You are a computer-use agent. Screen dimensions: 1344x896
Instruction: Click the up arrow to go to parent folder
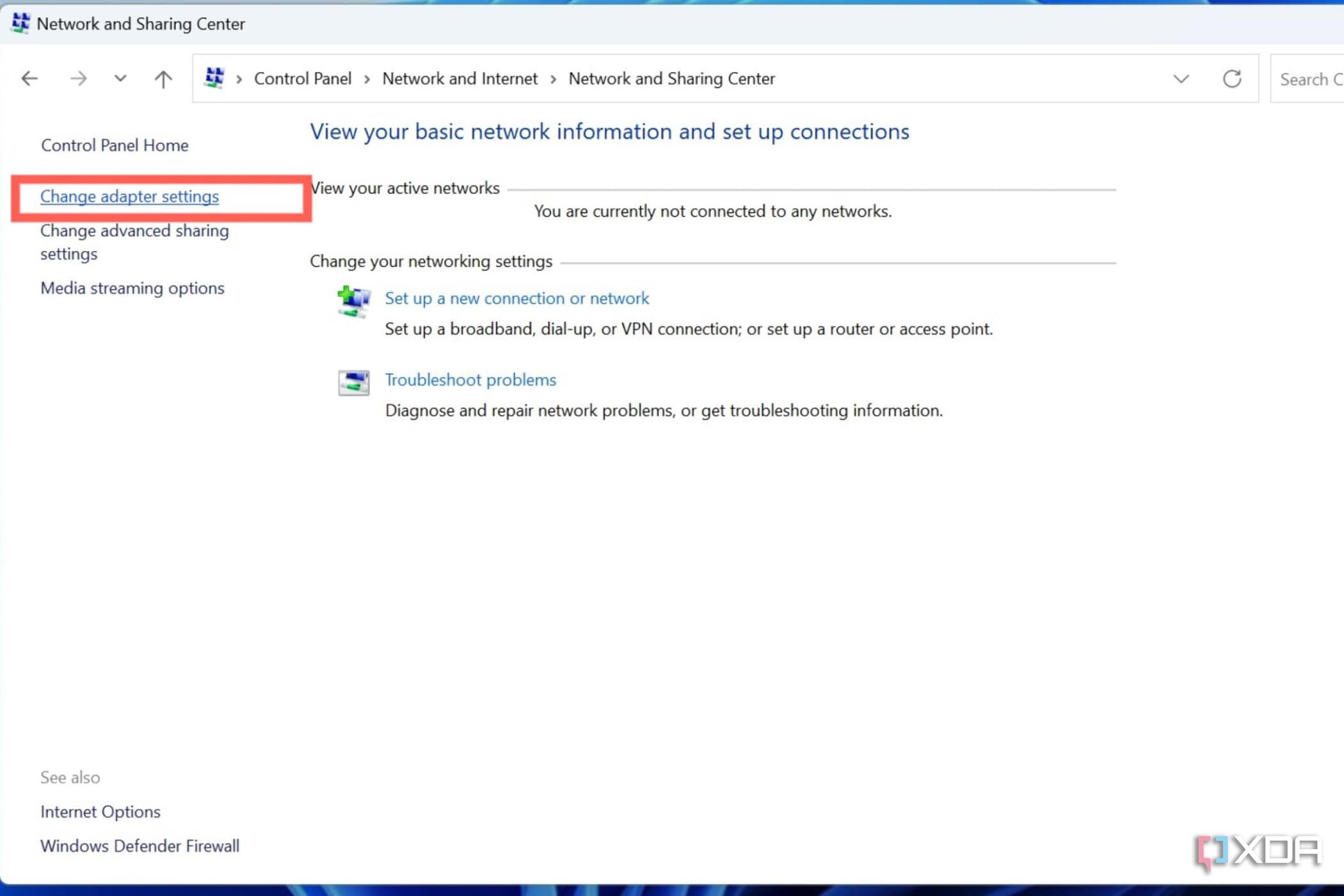pos(163,78)
